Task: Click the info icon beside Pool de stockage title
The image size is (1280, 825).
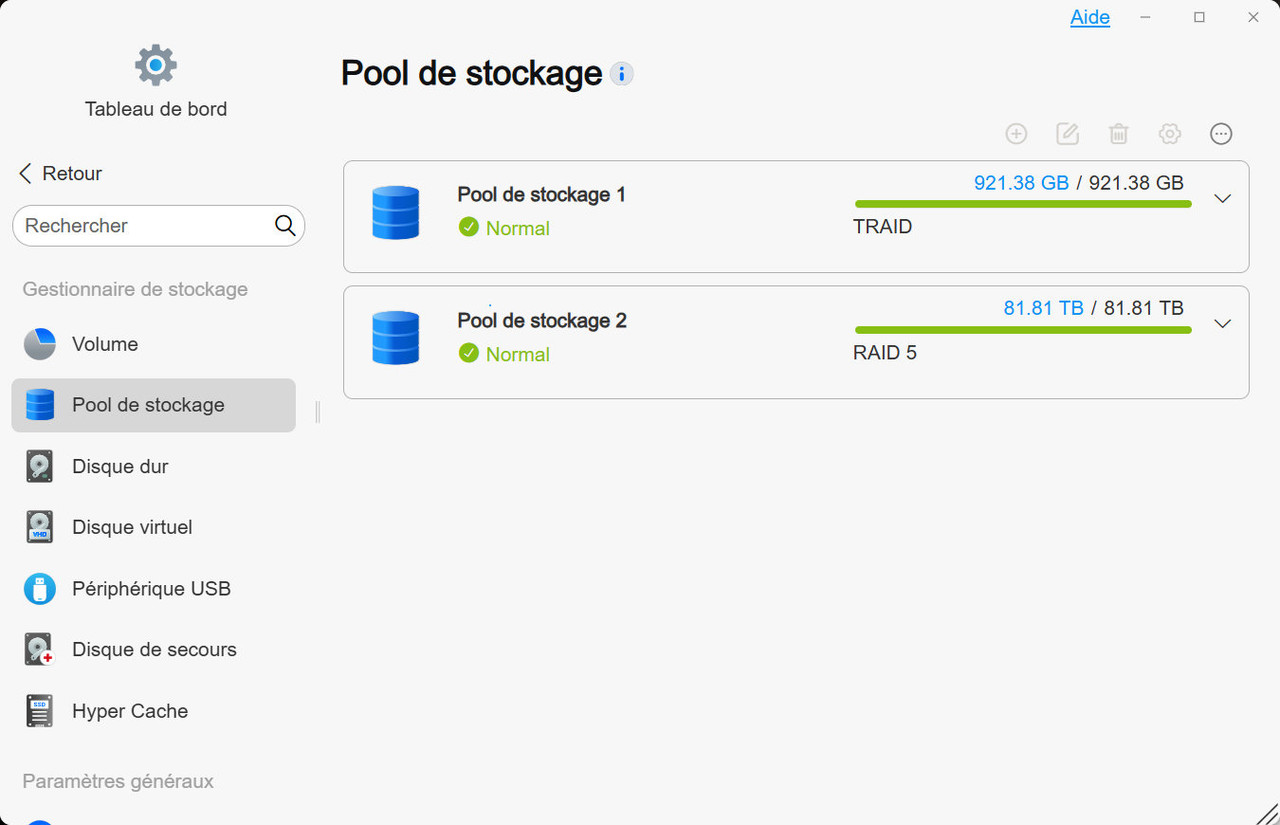Action: [x=622, y=74]
